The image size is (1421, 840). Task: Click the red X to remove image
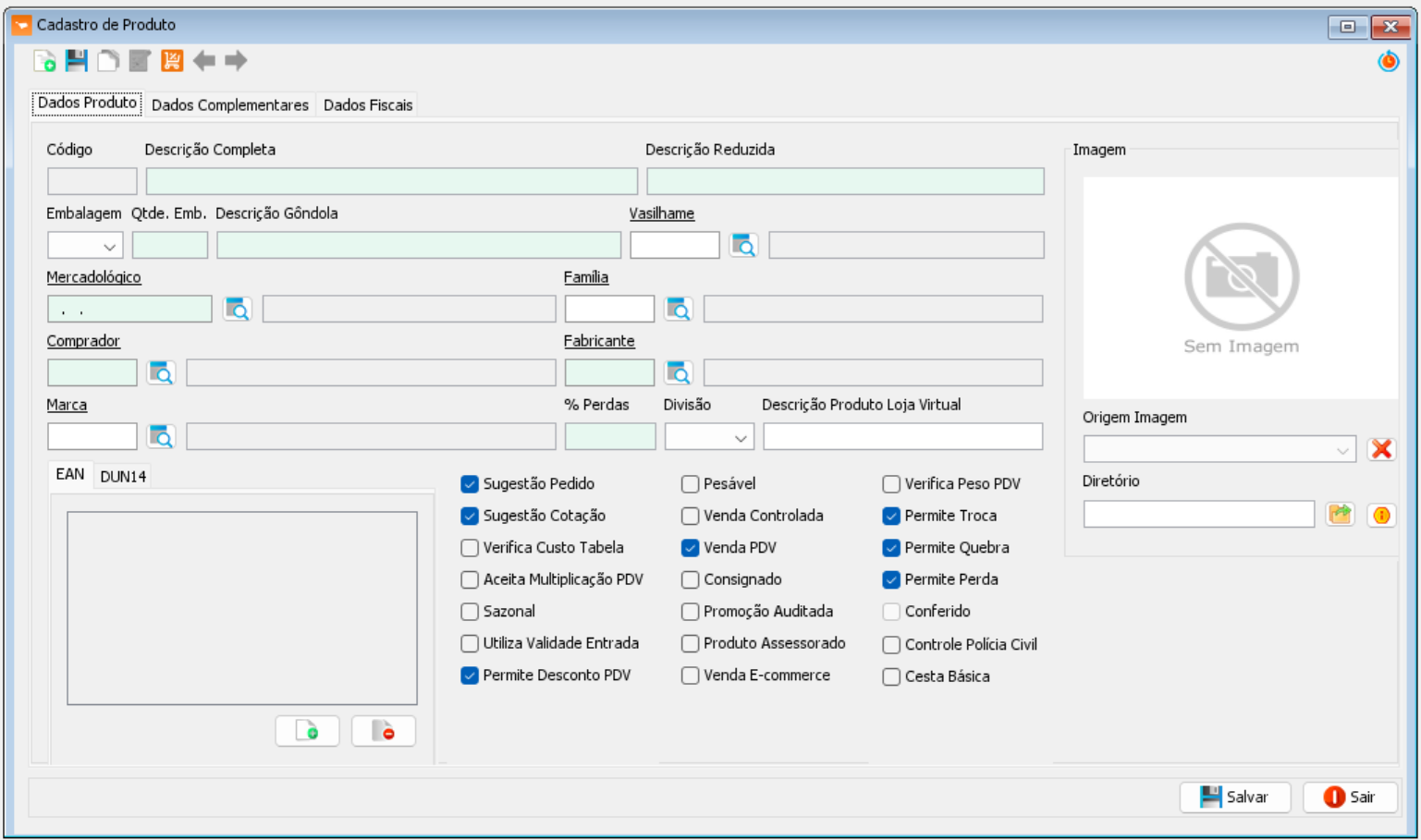(x=1381, y=449)
